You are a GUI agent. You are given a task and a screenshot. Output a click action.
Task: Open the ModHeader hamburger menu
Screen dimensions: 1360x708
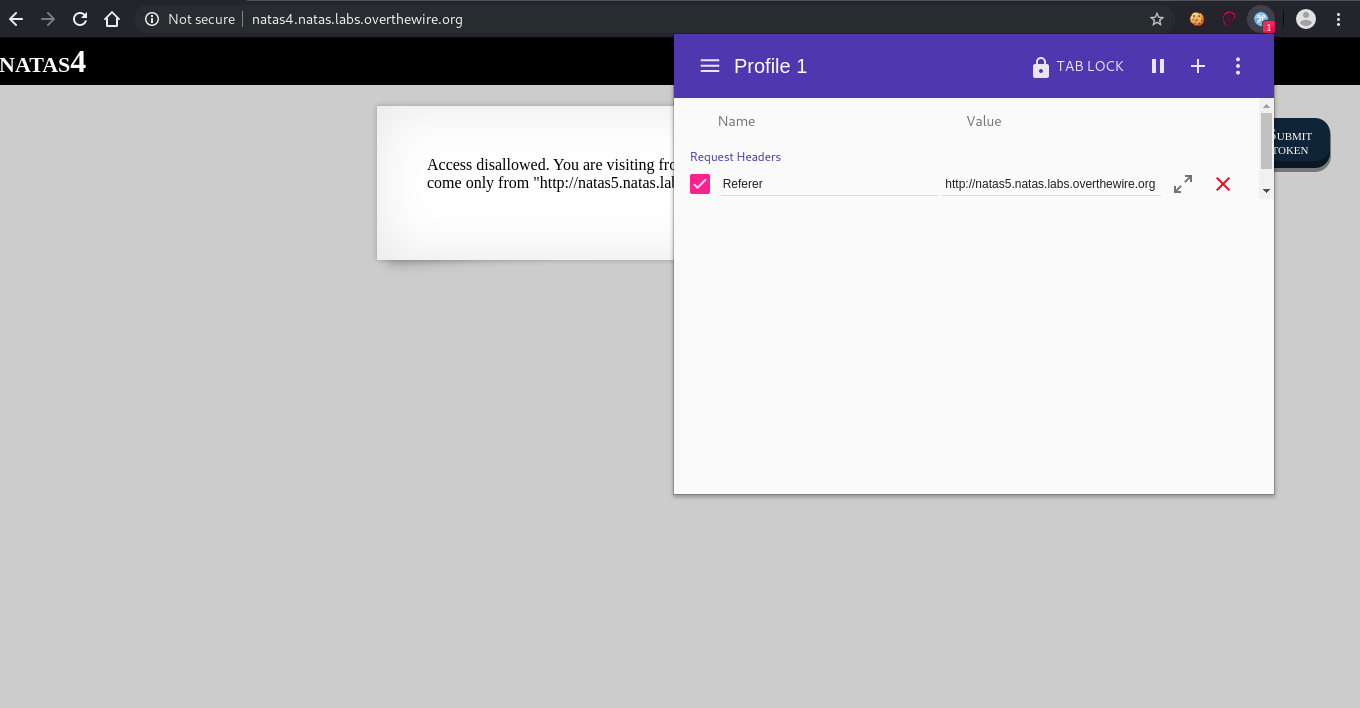click(710, 66)
